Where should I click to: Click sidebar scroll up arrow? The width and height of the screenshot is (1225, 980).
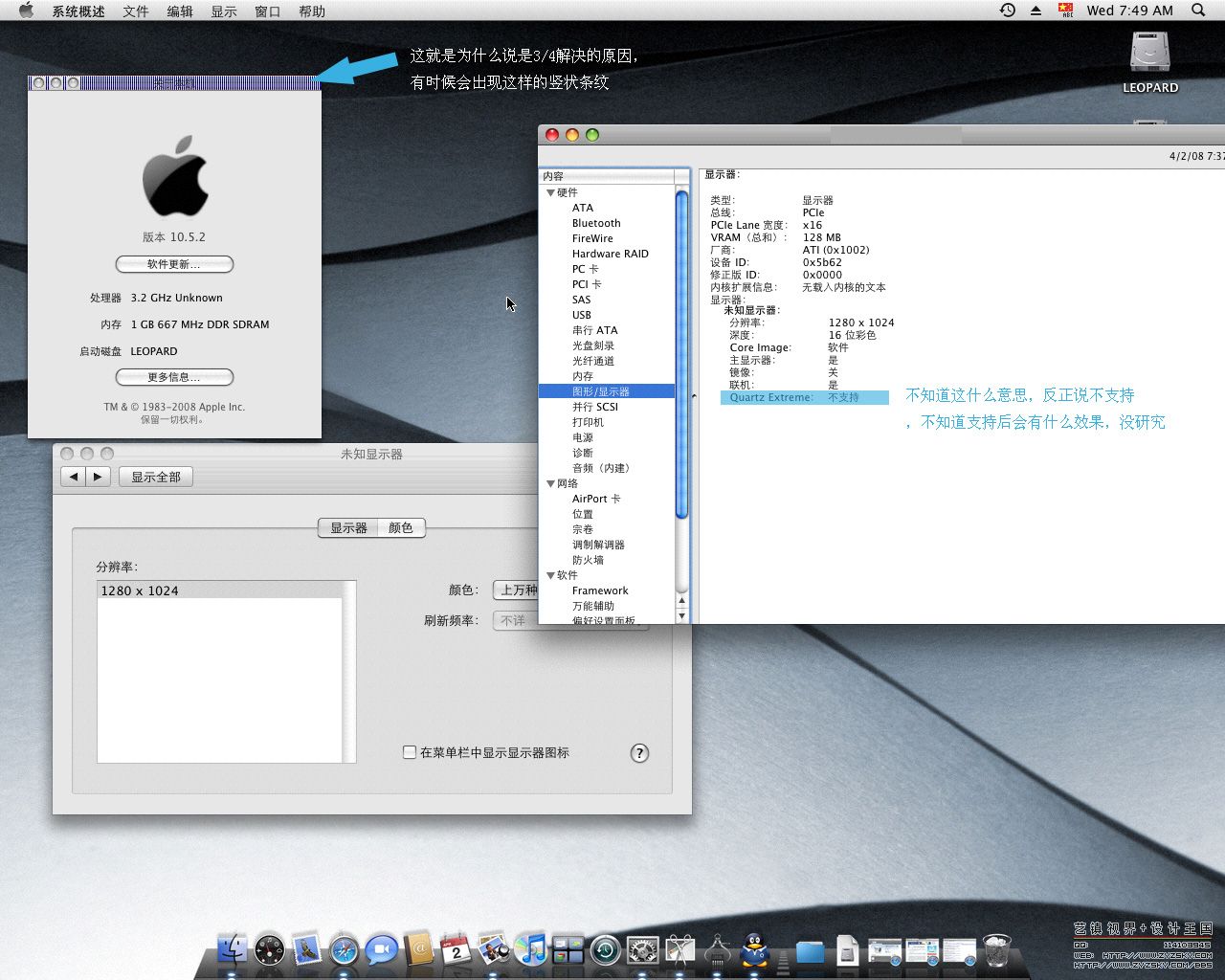(681, 600)
